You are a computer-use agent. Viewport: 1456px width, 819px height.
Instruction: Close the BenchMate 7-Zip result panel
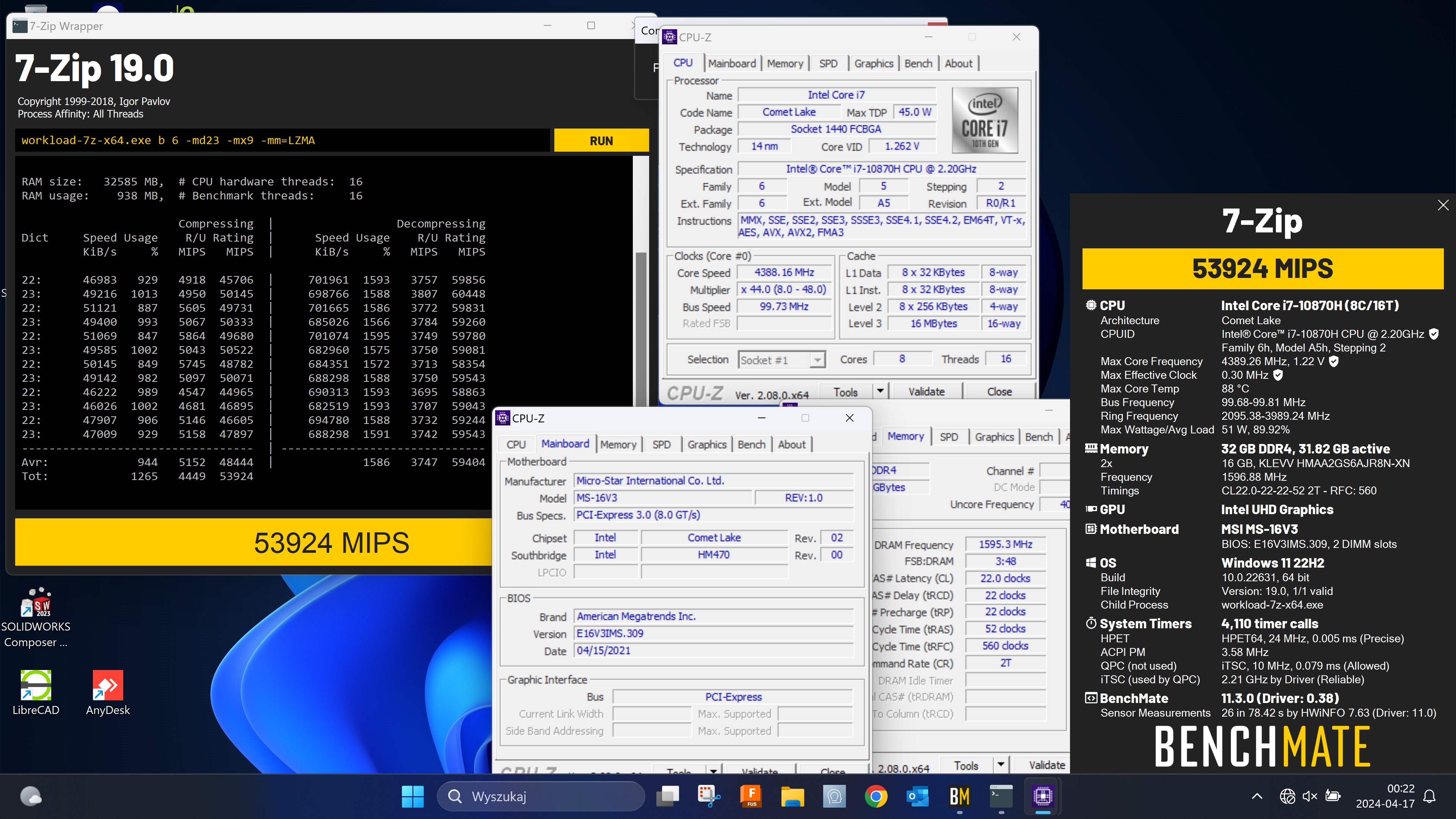click(x=1443, y=205)
